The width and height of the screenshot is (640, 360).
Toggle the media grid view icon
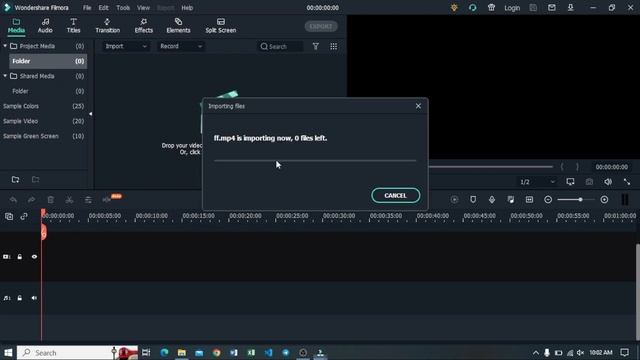point(333,47)
